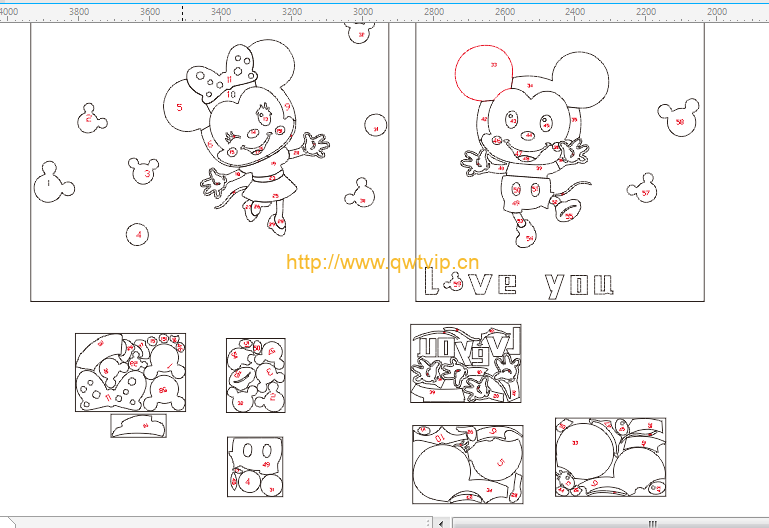Select the mouse-head shape numbered 3
The width and height of the screenshot is (769, 528).
(x=144, y=171)
